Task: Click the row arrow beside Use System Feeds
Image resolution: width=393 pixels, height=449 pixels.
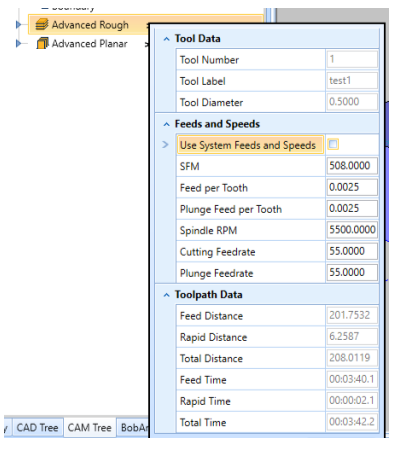Action: pyautogui.click(x=165, y=145)
